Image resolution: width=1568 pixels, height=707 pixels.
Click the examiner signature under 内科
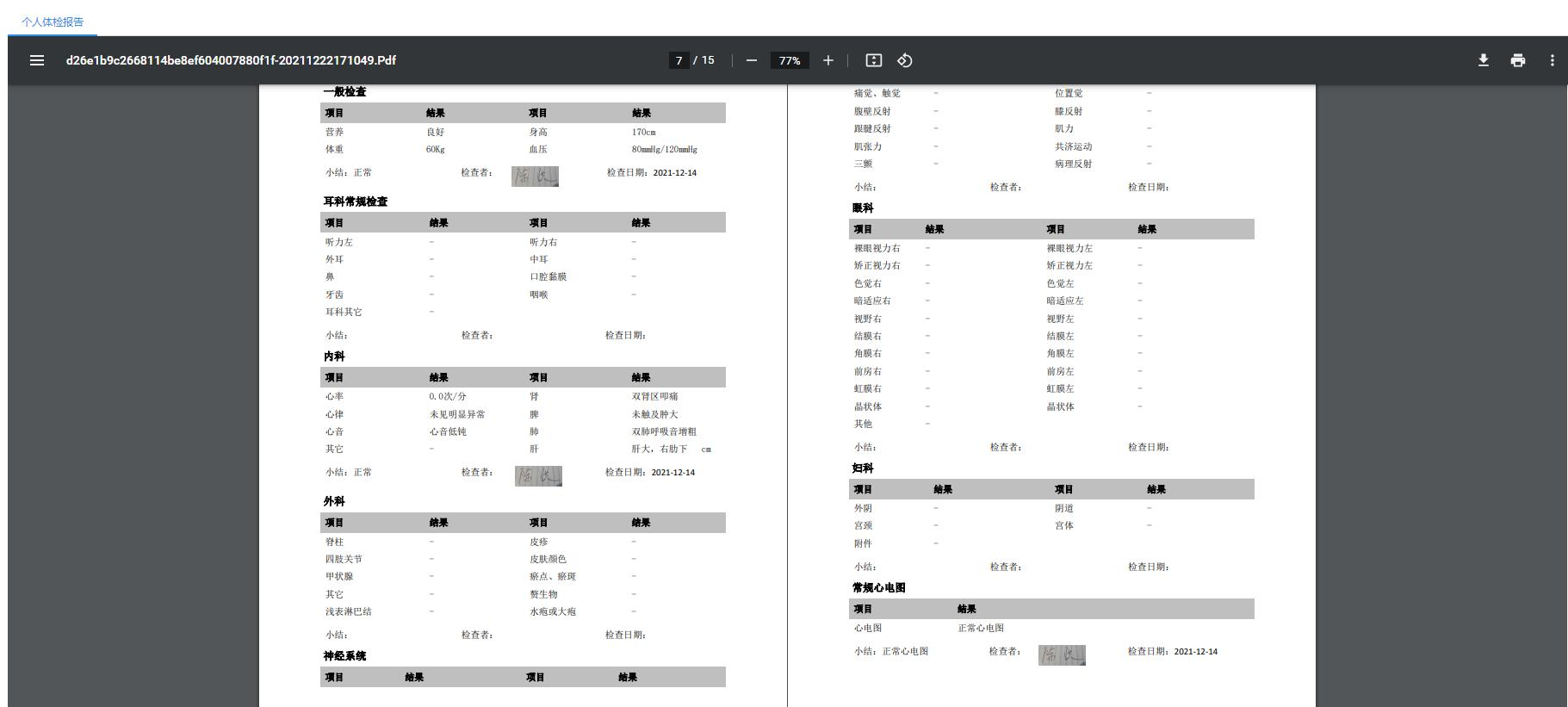coord(538,476)
